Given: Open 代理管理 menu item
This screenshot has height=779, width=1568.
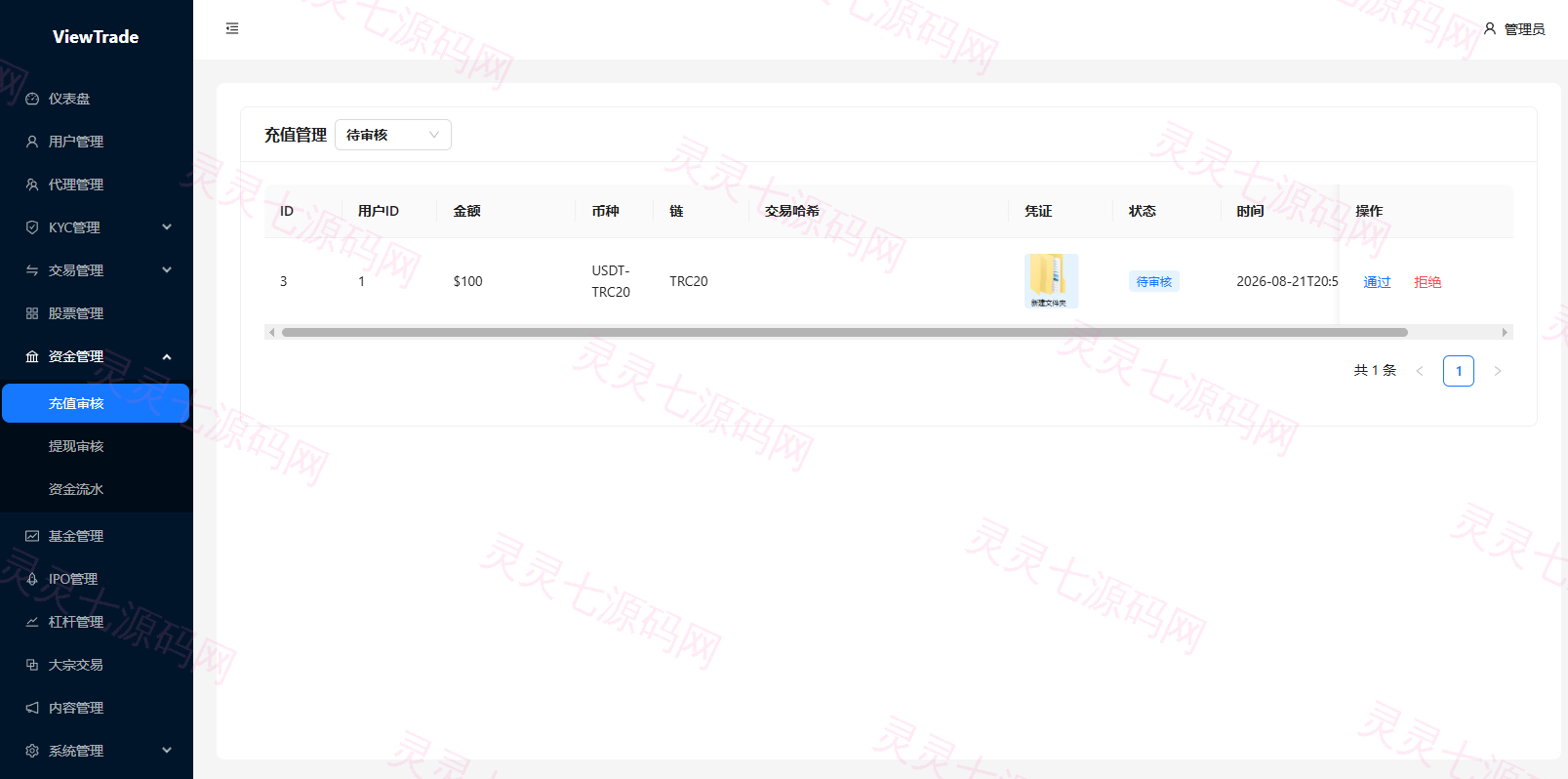Looking at the screenshot, I should click(x=97, y=184).
